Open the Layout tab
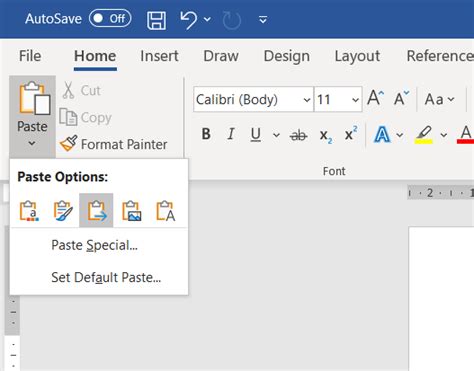 pos(357,56)
